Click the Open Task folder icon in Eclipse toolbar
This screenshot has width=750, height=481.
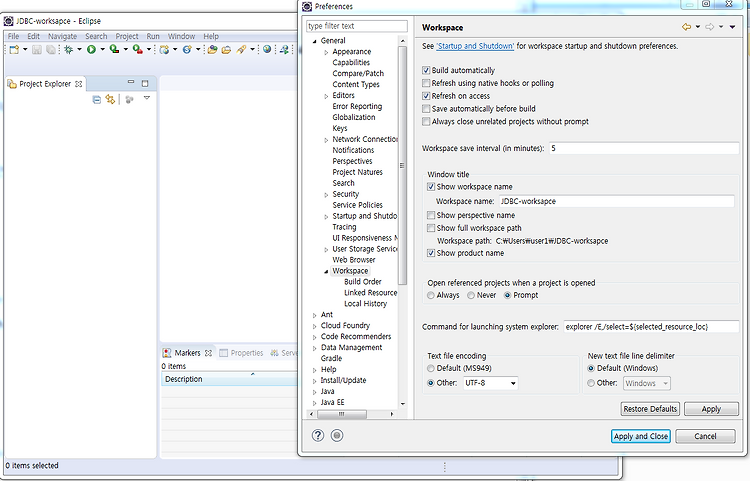[x=226, y=49]
